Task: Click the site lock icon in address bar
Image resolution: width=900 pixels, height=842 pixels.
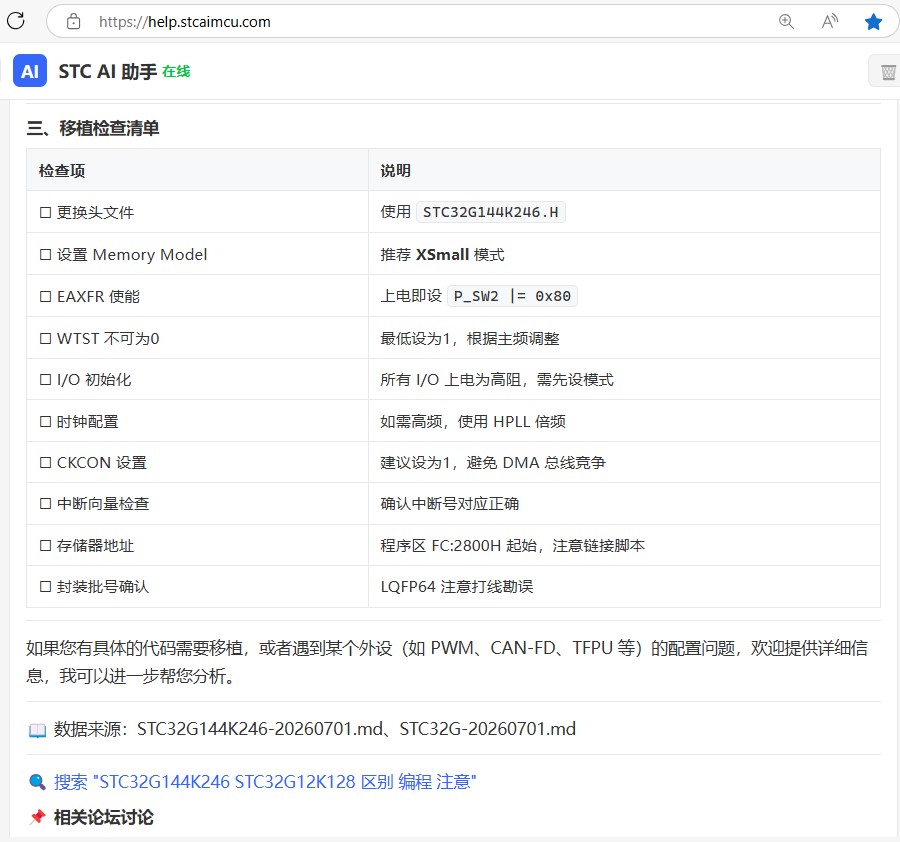Action: [x=73, y=22]
